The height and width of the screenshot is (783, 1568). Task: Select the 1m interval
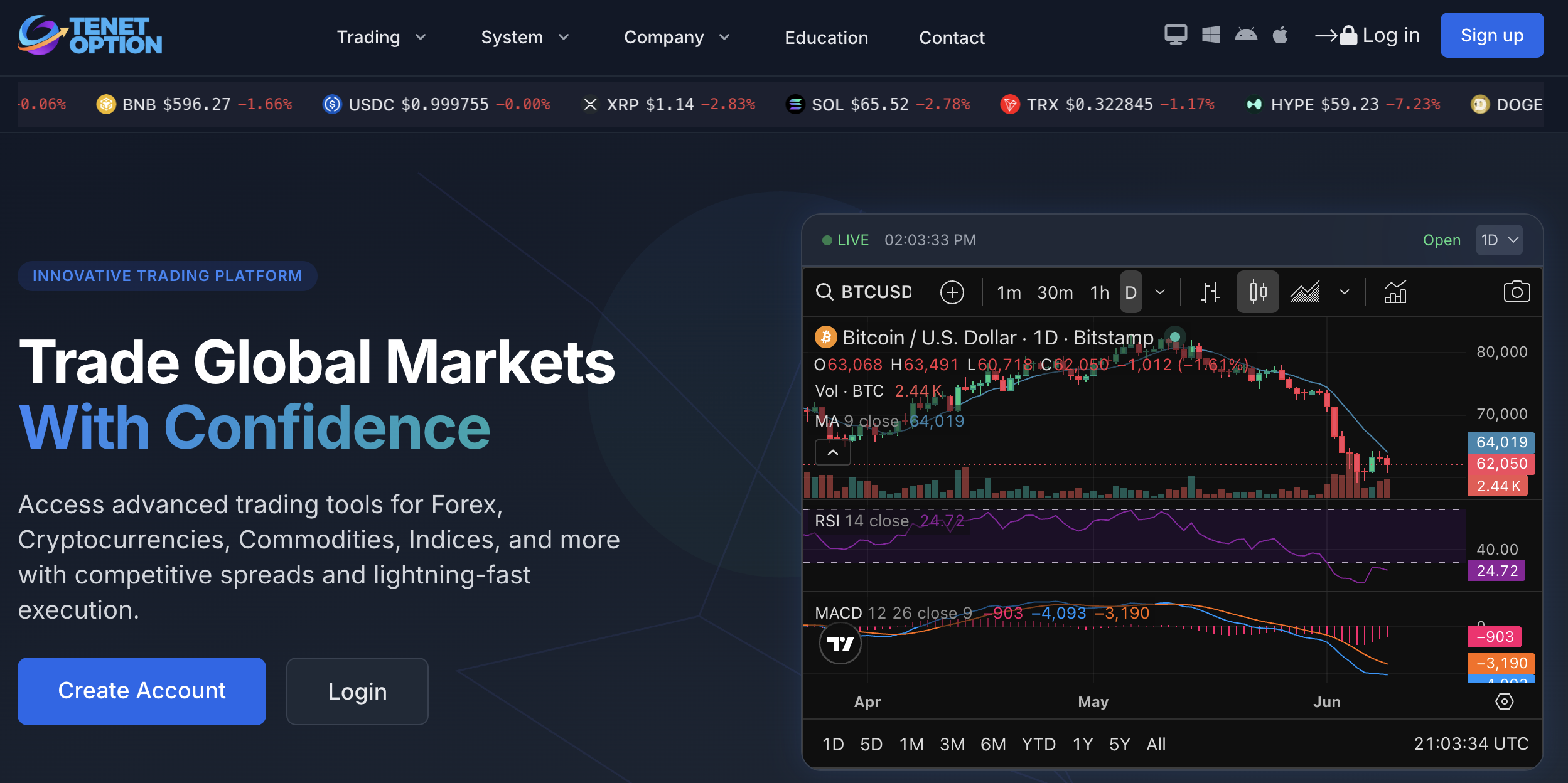click(1009, 292)
